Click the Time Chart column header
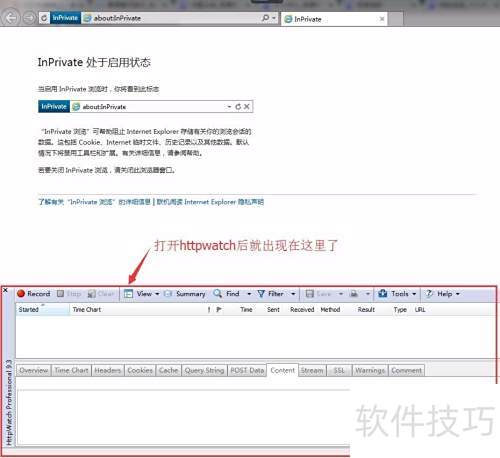Image resolution: width=500 pixels, height=458 pixels. click(87, 310)
